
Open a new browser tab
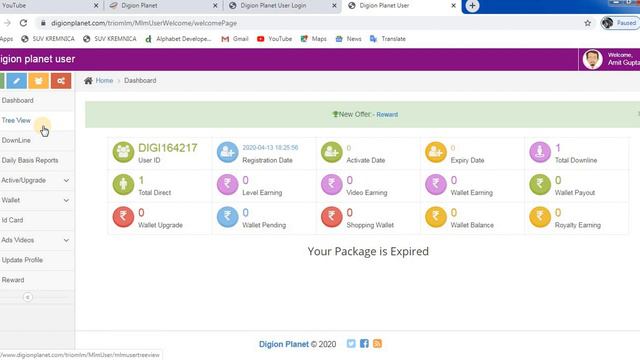pyautogui.click(x=472, y=6)
